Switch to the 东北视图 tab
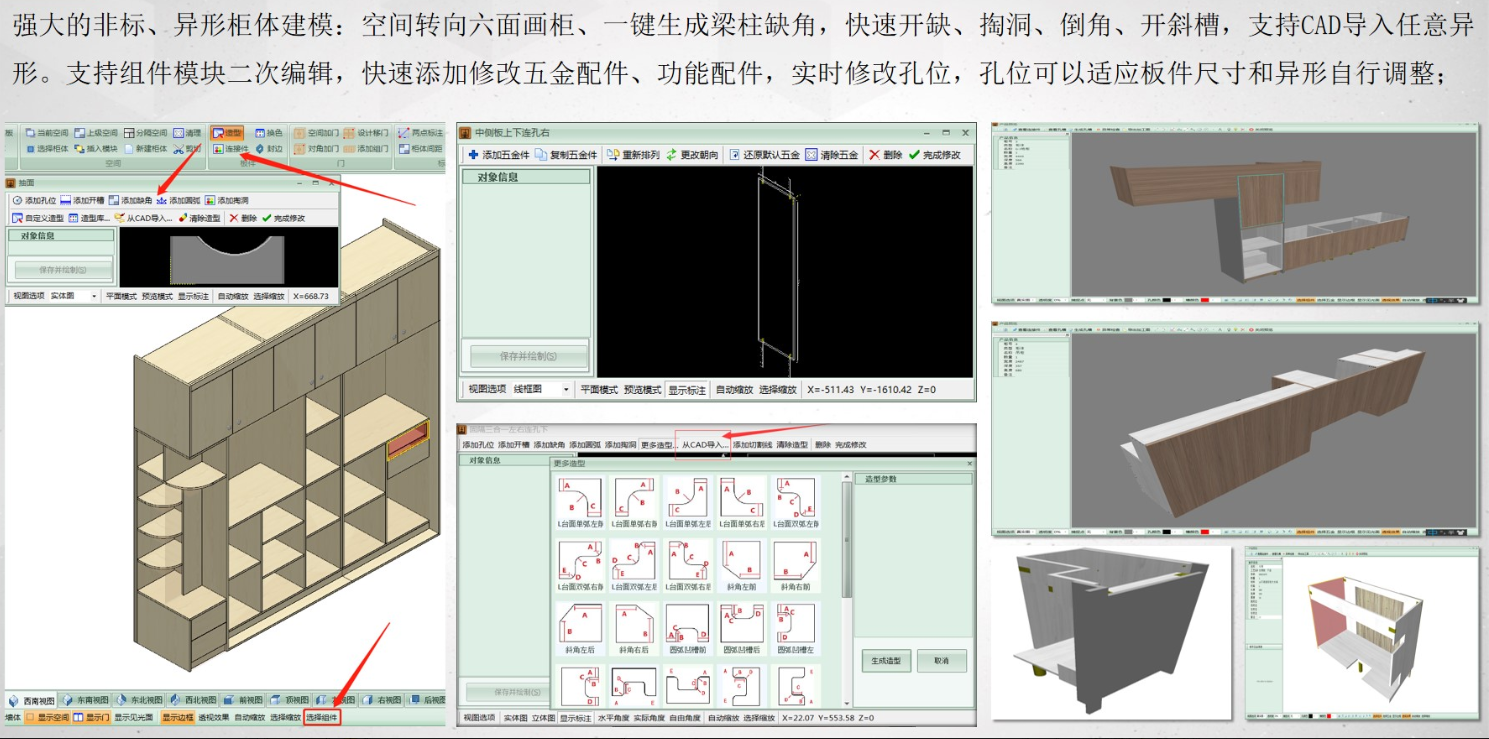The image size is (1489, 739). click(x=139, y=701)
